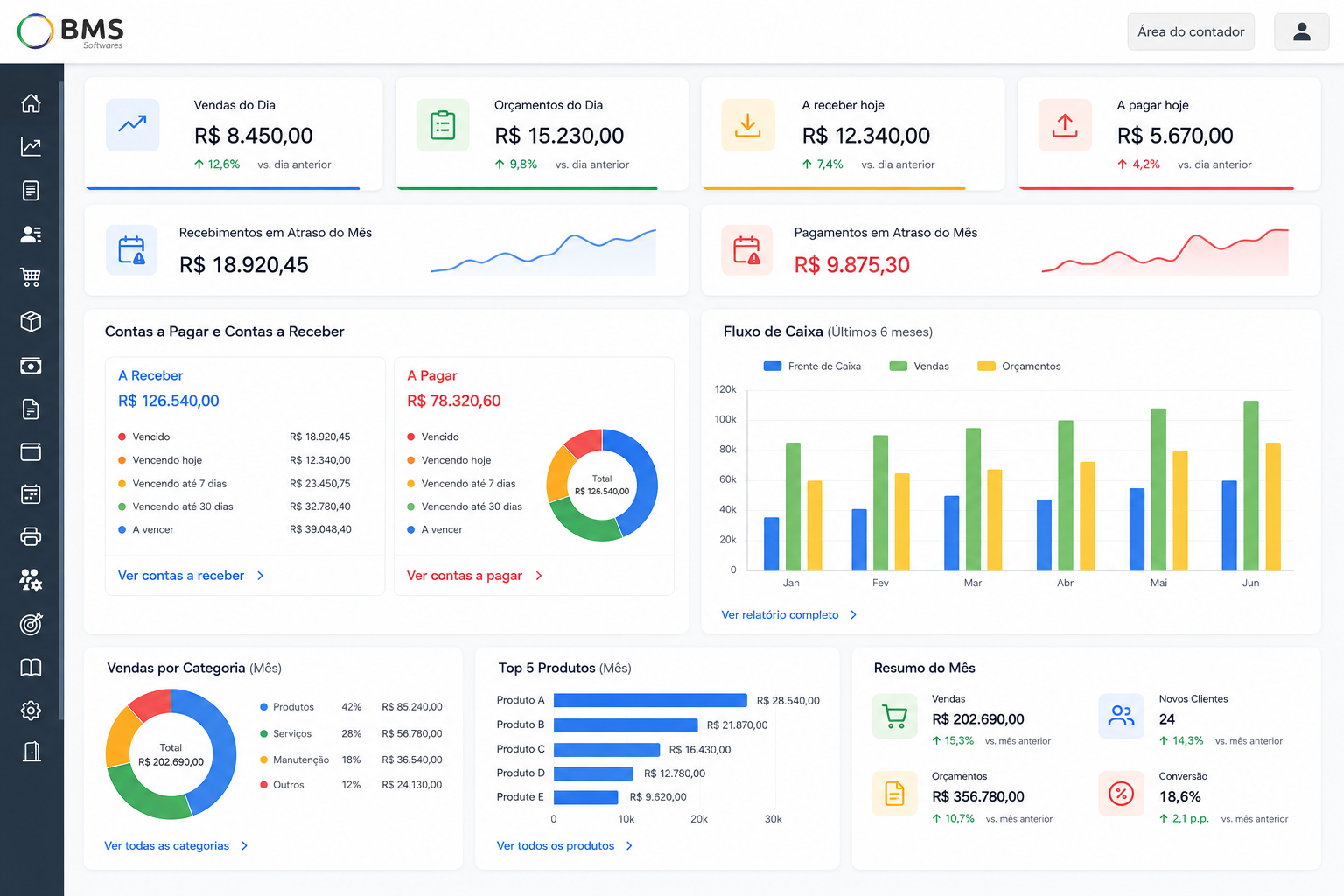This screenshot has height=896, width=1344.
Task: Click the Vendas do Dia value R$ 8.450,00
Action: tap(254, 136)
